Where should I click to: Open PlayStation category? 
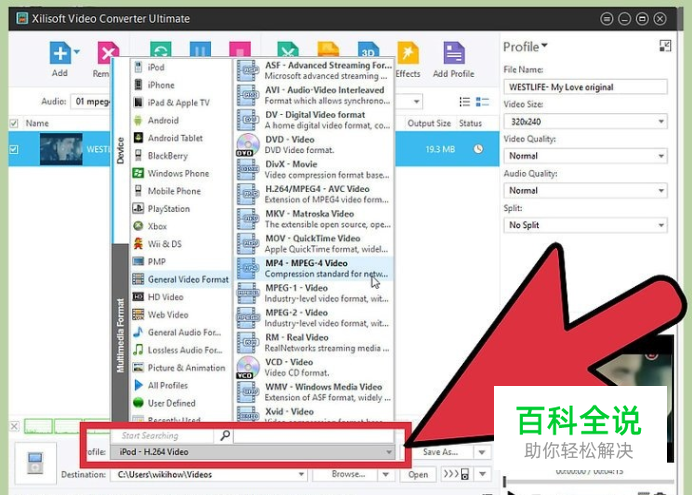point(181,208)
